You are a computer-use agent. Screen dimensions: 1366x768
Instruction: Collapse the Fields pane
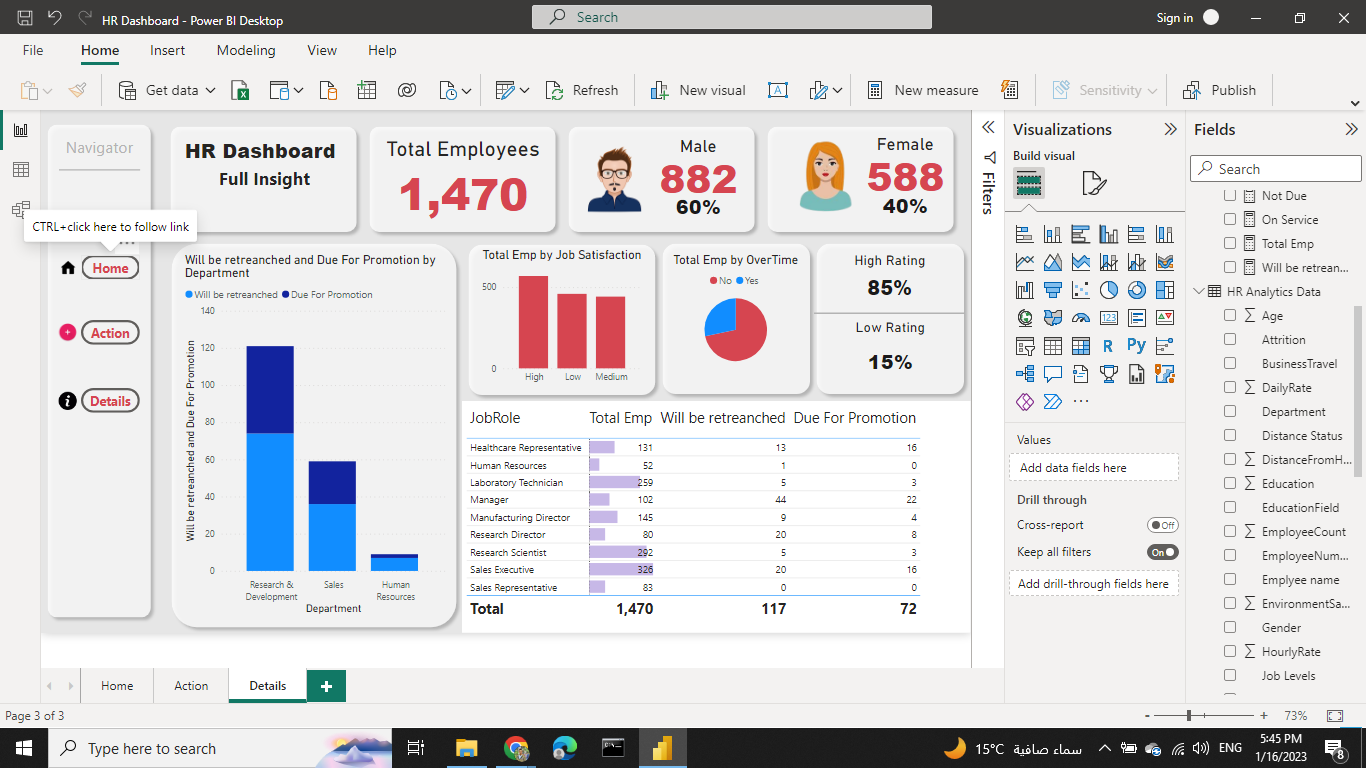[1352, 129]
